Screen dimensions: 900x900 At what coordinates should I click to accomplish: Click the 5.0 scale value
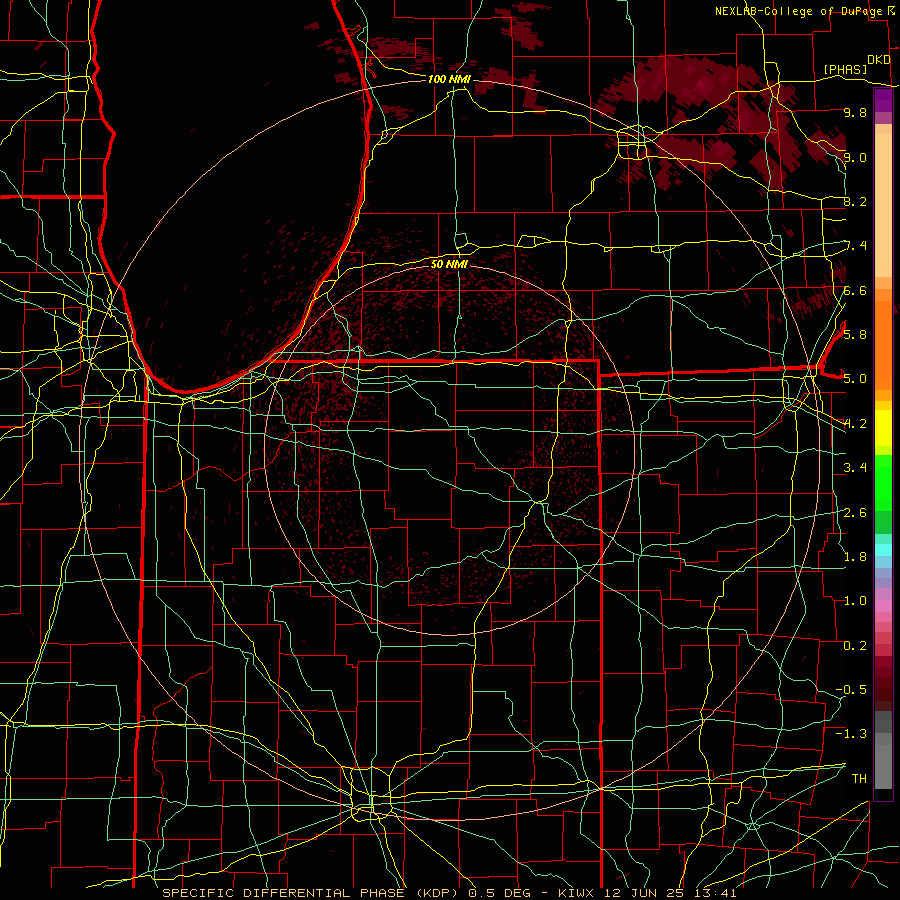coord(855,379)
